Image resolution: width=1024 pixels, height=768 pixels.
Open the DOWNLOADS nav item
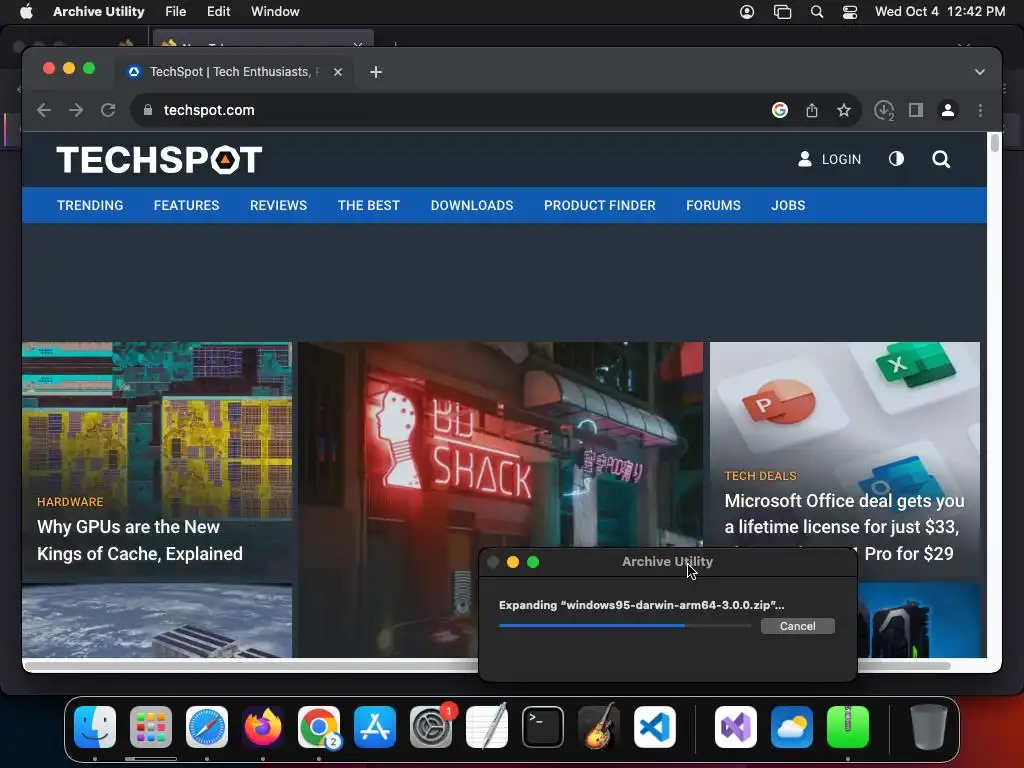tap(472, 205)
